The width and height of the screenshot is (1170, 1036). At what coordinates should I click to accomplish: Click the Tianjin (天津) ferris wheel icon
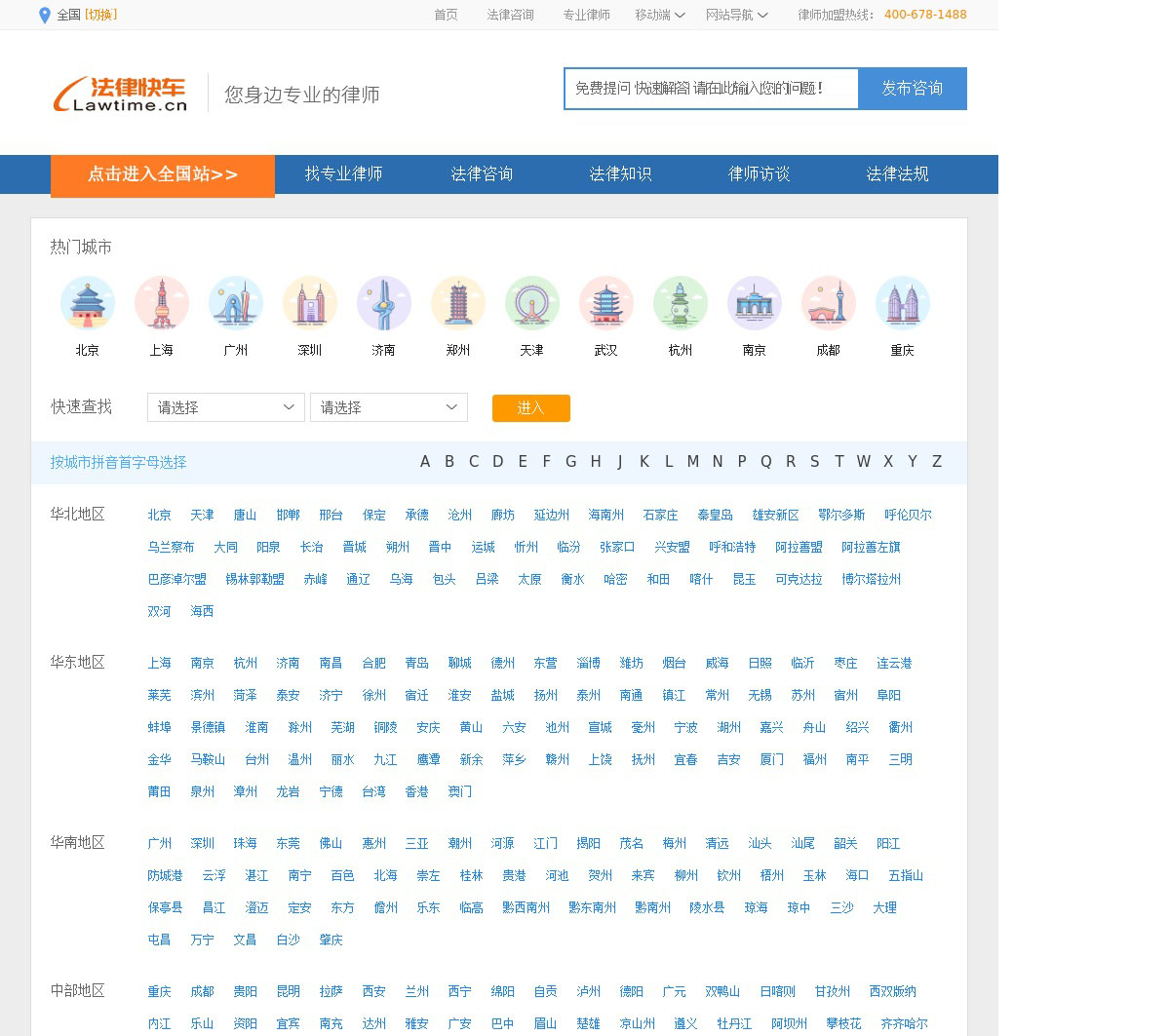click(532, 303)
